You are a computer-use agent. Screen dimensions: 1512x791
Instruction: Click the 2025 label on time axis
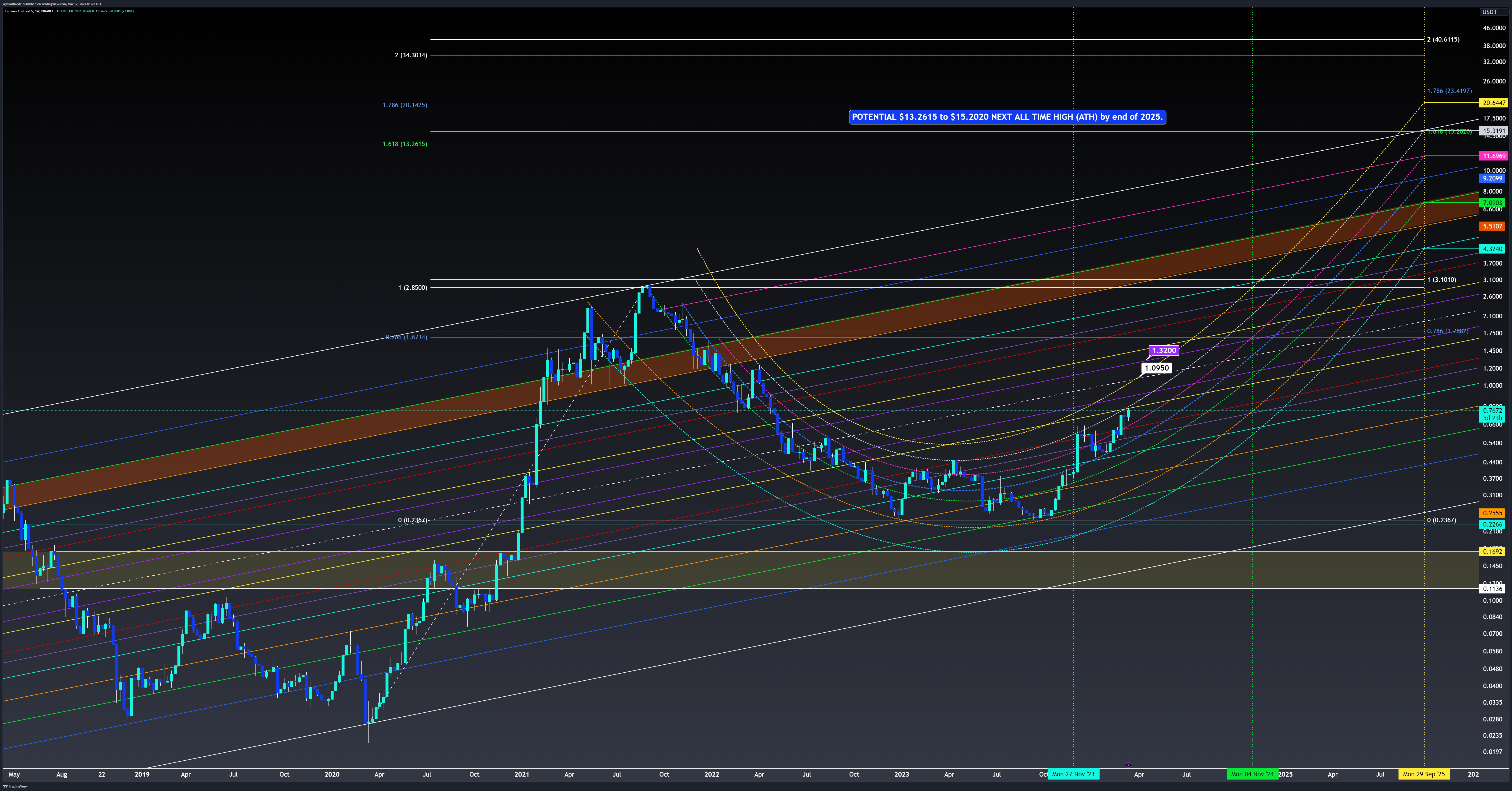click(x=1286, y=774)
